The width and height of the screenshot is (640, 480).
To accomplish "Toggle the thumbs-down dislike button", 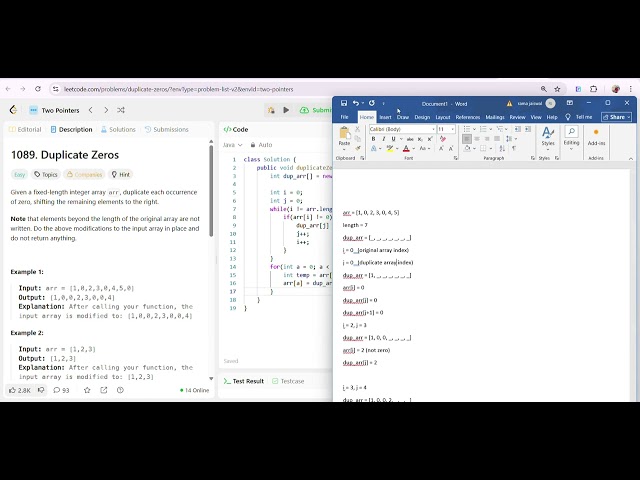I will pos(42,390).
